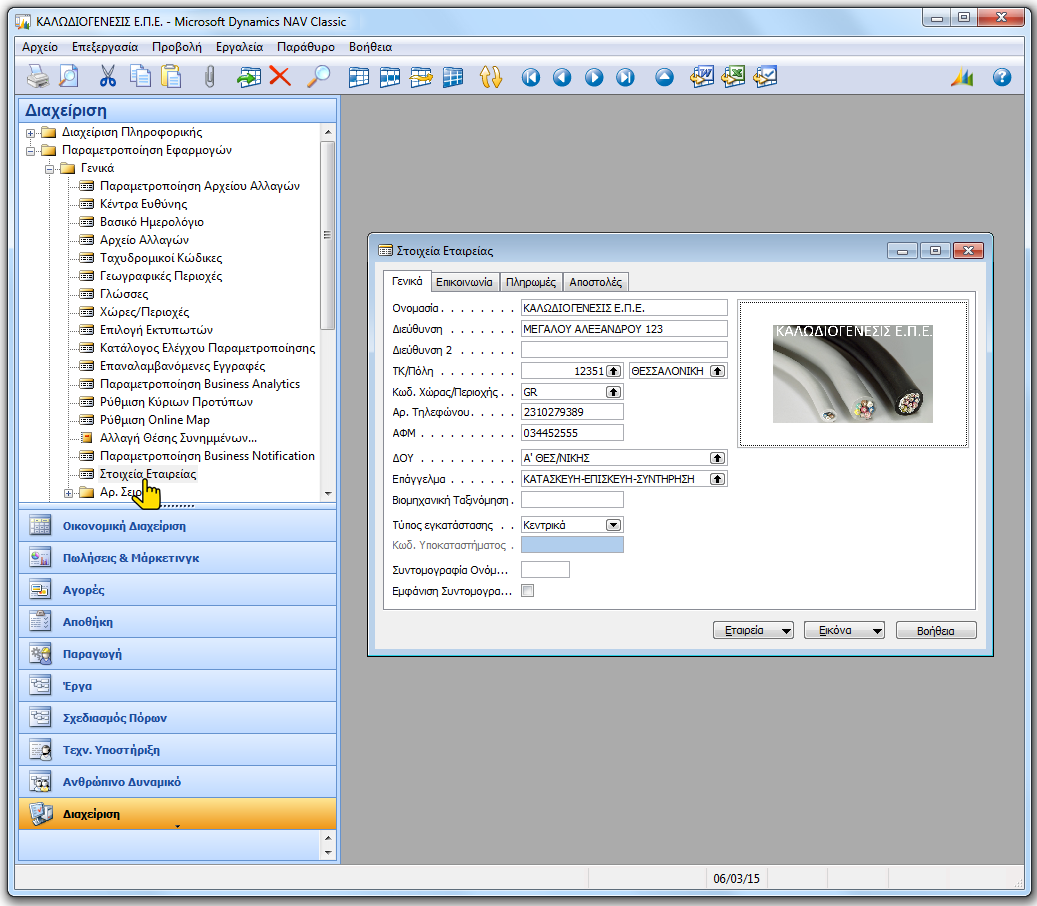Open the Προβολή menu
The image size is (1037, 906).
click(177, 47)
